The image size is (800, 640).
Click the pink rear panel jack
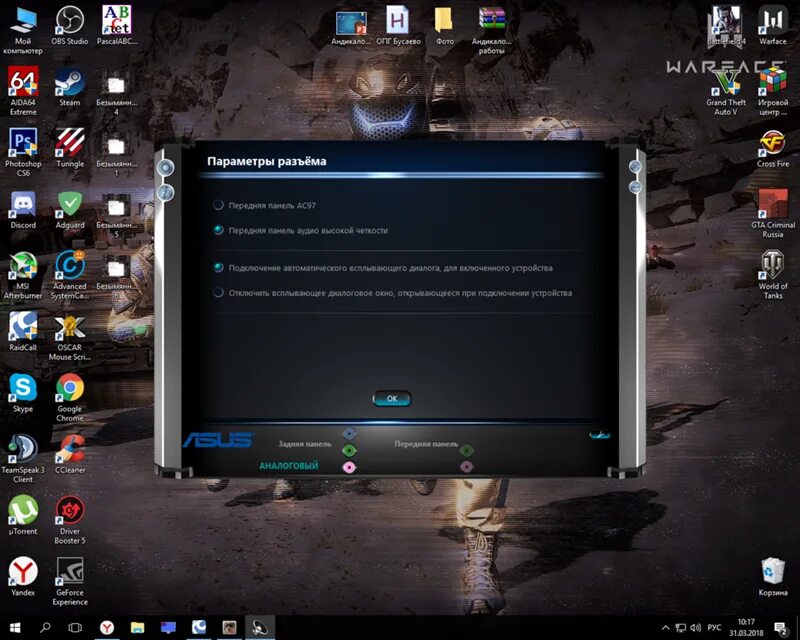click(x=349, y=467)
